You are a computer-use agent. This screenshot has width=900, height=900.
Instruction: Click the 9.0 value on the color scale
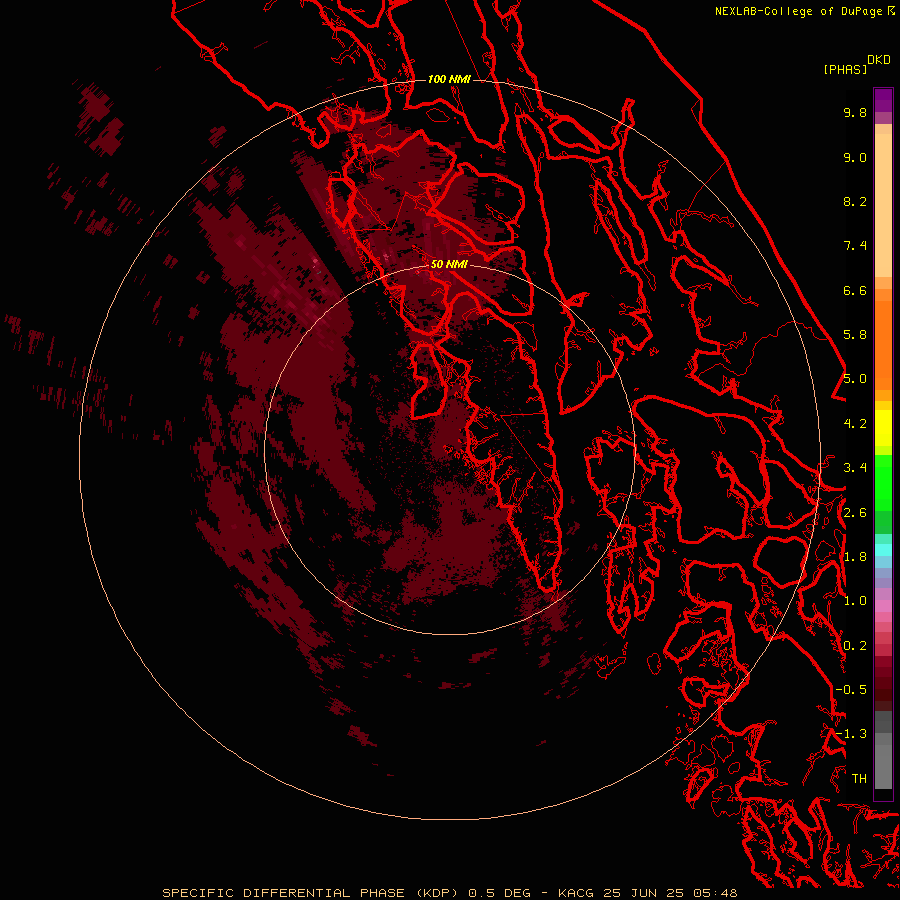click(x=855, y=157)
